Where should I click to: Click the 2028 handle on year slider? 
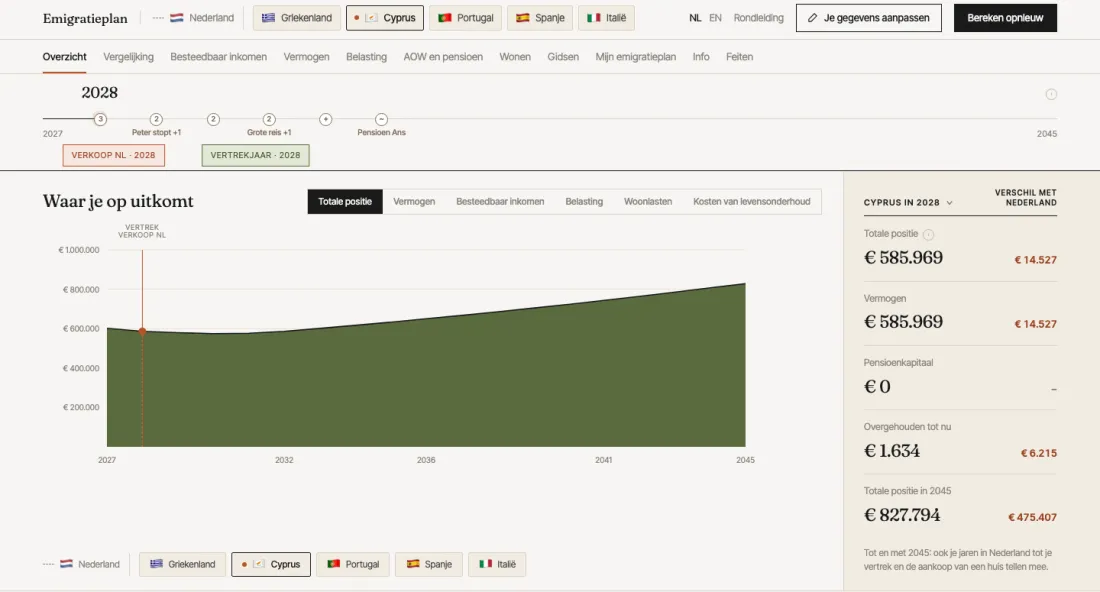click(100, 119)
